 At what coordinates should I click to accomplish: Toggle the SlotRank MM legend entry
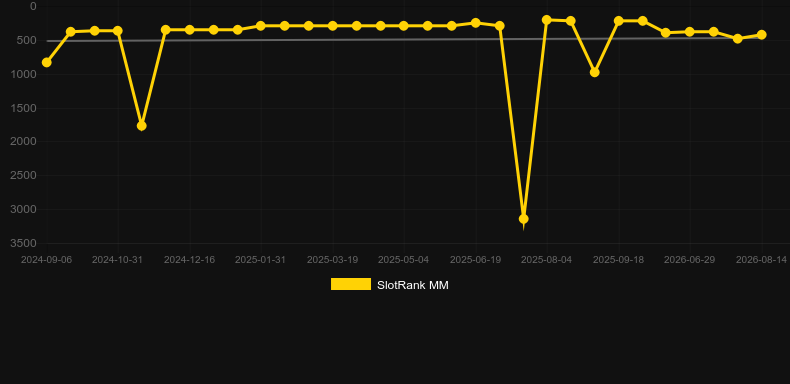pyautogui.click(x=389, y=285)
